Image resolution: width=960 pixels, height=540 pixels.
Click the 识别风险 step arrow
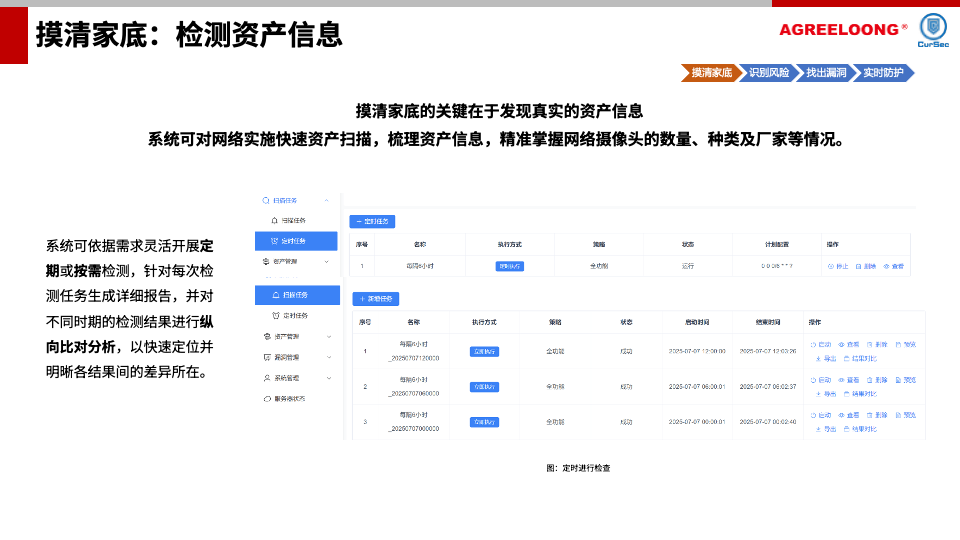pos(768,73)
